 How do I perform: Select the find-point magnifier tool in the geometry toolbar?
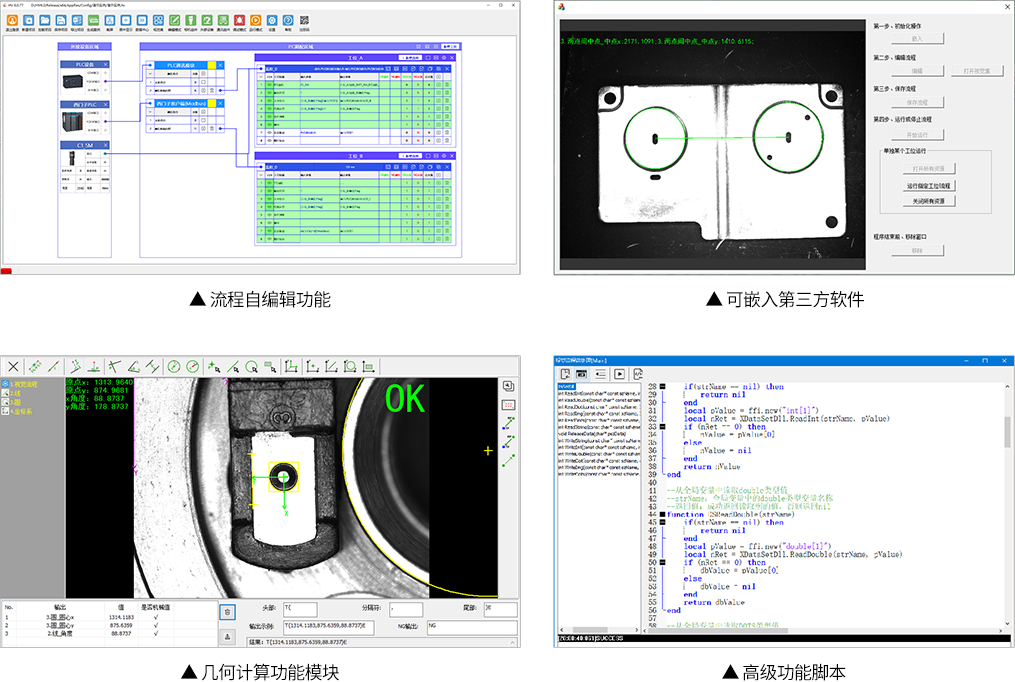coord(214,367)
